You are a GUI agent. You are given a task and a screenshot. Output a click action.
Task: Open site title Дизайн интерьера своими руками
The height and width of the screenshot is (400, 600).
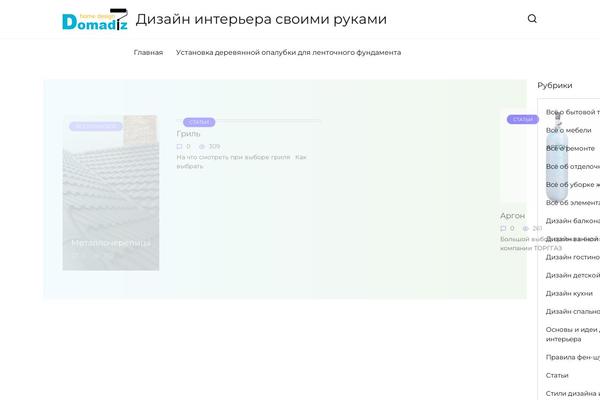[261, 19]
